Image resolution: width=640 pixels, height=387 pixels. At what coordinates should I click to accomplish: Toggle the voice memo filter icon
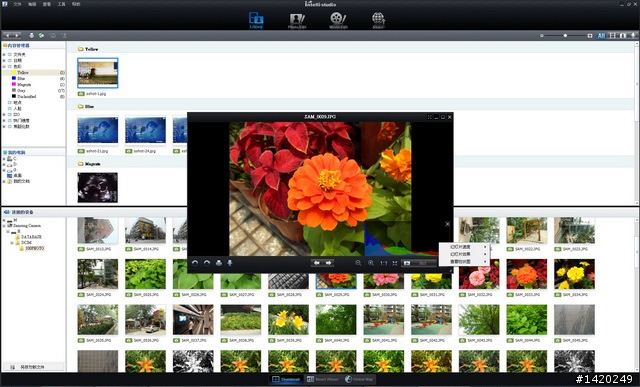[x=633, y=36]
